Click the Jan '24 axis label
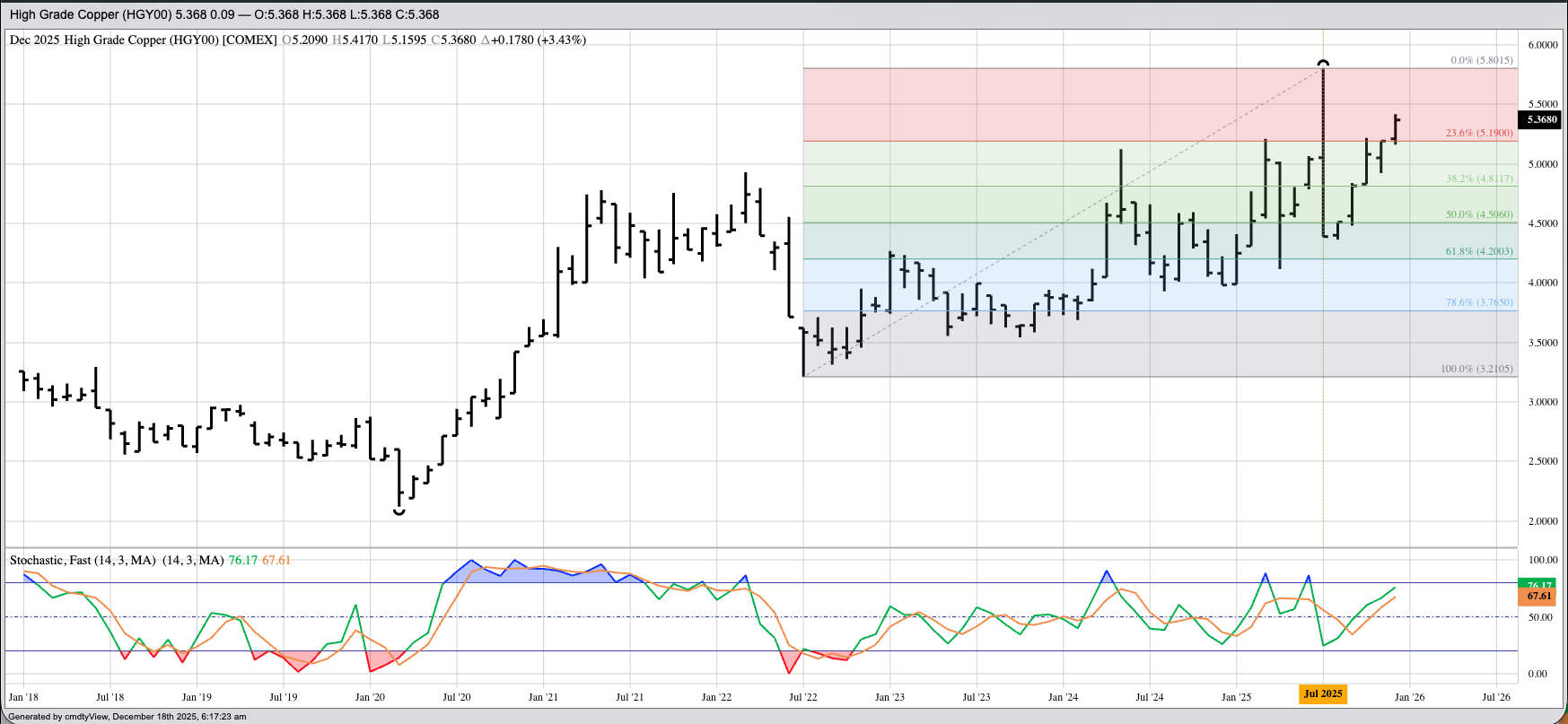The image size is (1568, 724). tap(1063, 696)
